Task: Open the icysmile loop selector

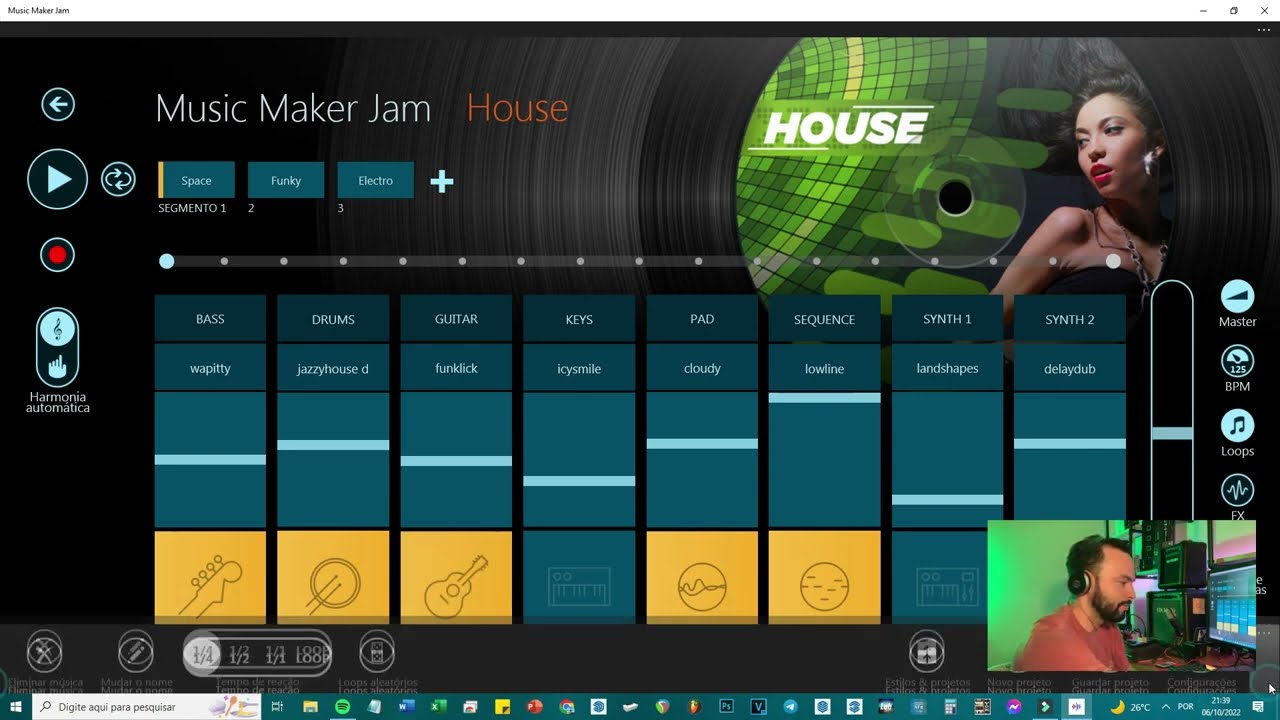Action: [x=579, y=368]
